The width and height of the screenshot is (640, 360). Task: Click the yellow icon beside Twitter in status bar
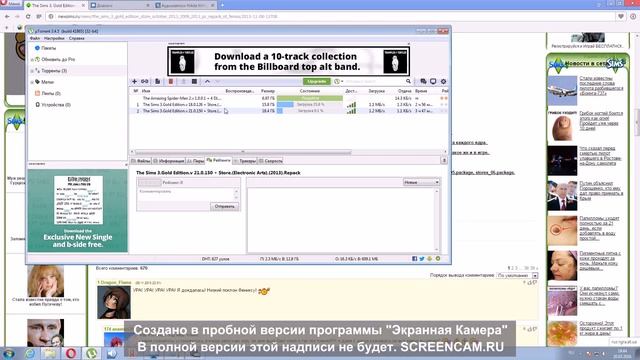coord(430,259)
